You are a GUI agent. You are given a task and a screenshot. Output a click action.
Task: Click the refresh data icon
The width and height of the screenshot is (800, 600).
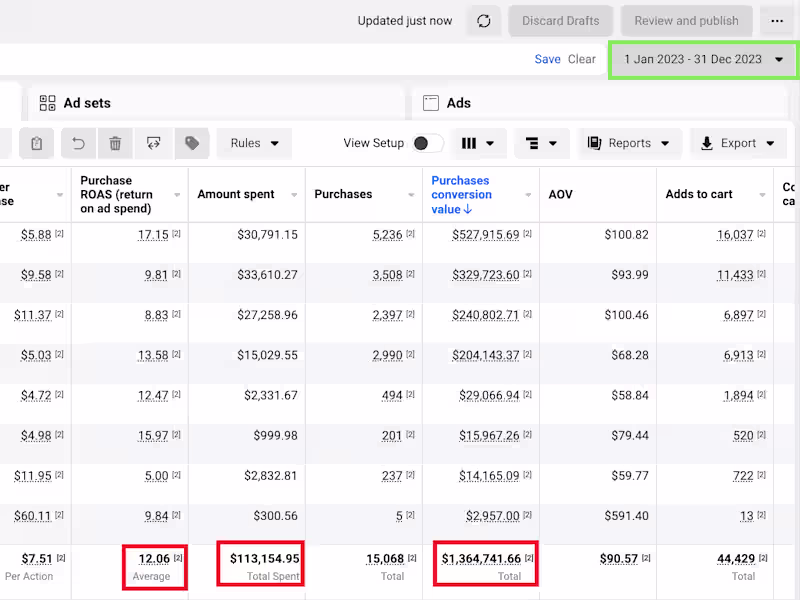pyautogui.click(x=484, y=21)
